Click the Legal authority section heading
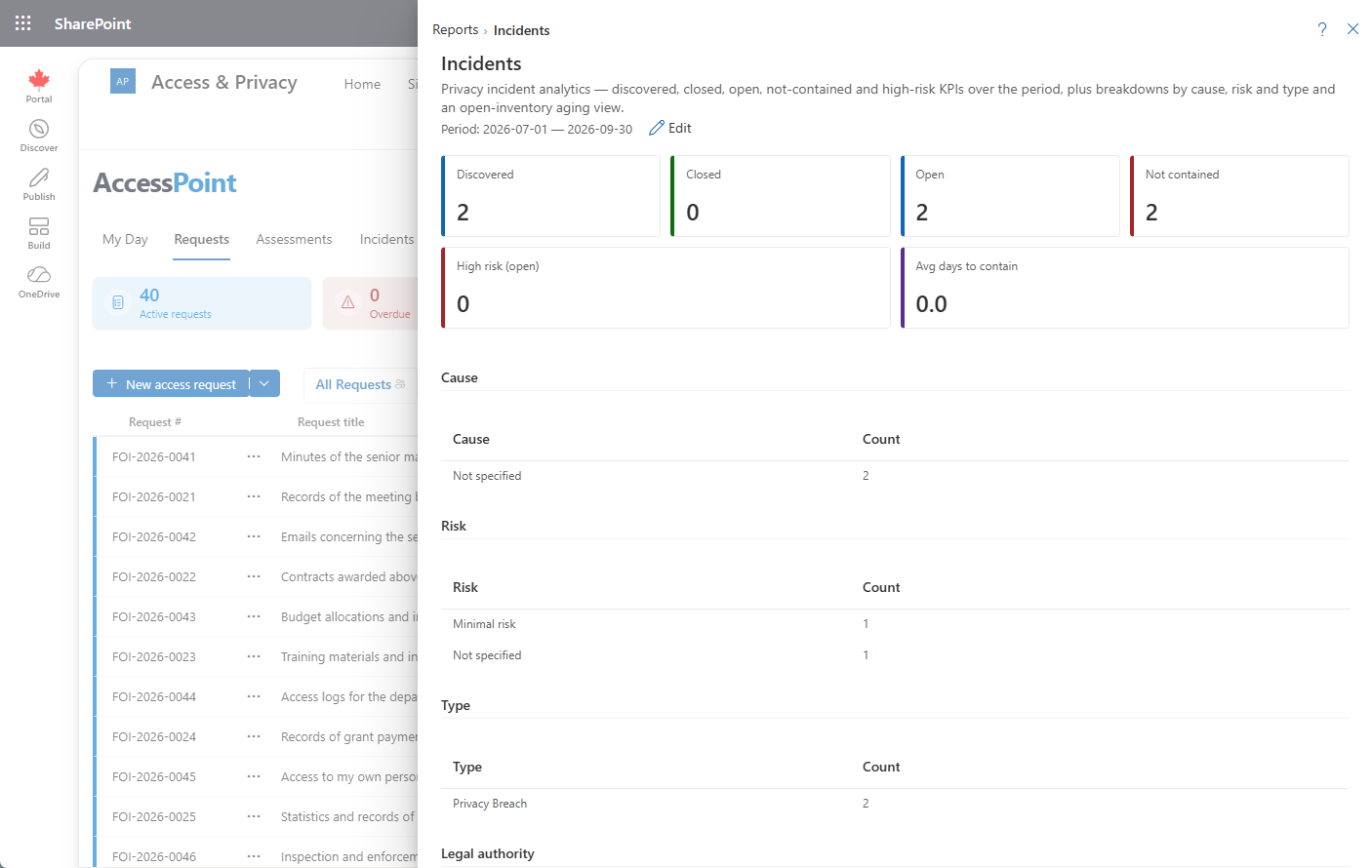This screenshot has width=1372, height=868. (x=488, y=853)
